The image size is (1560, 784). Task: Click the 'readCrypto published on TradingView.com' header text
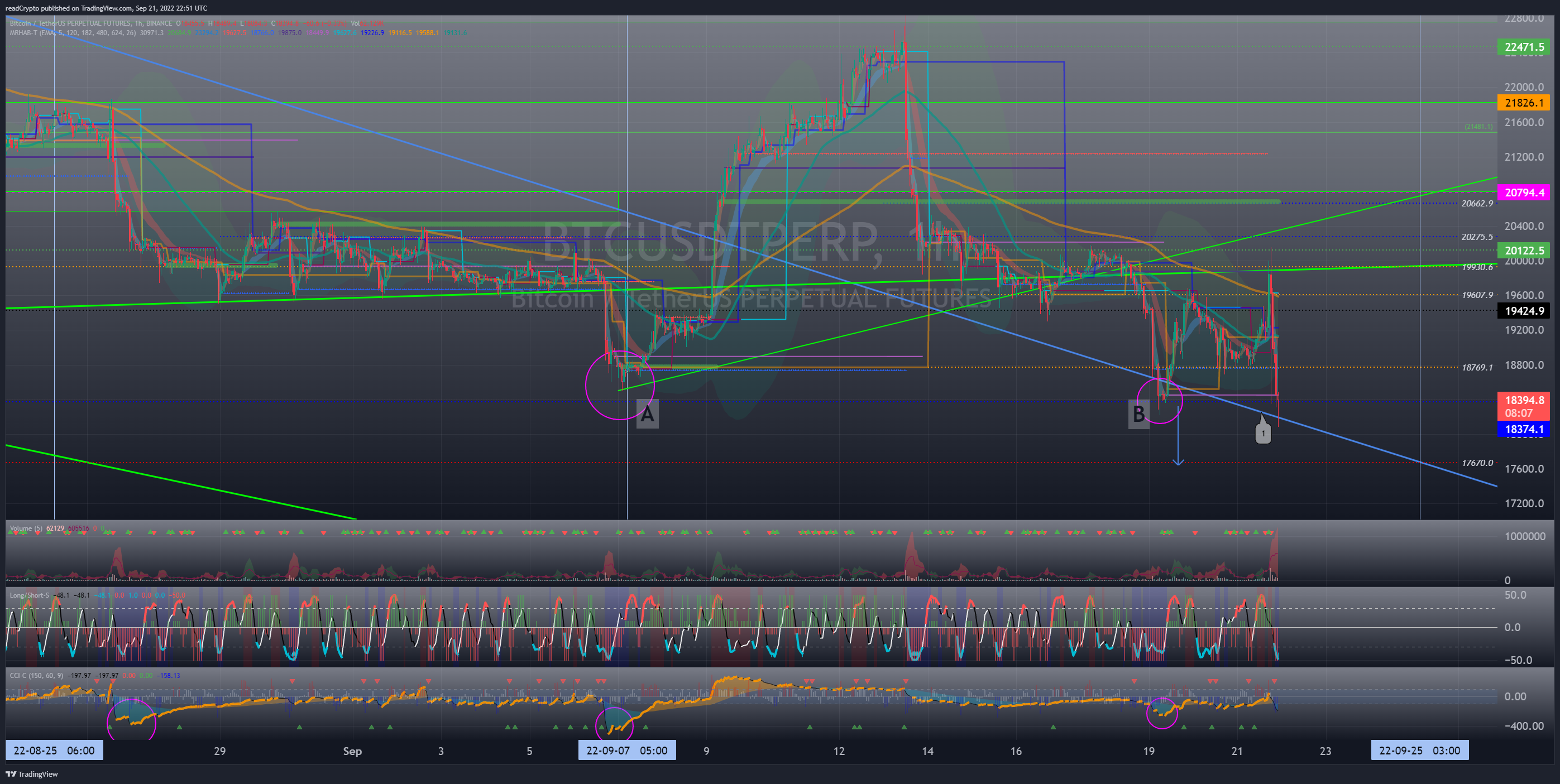[x=69, y=8]
